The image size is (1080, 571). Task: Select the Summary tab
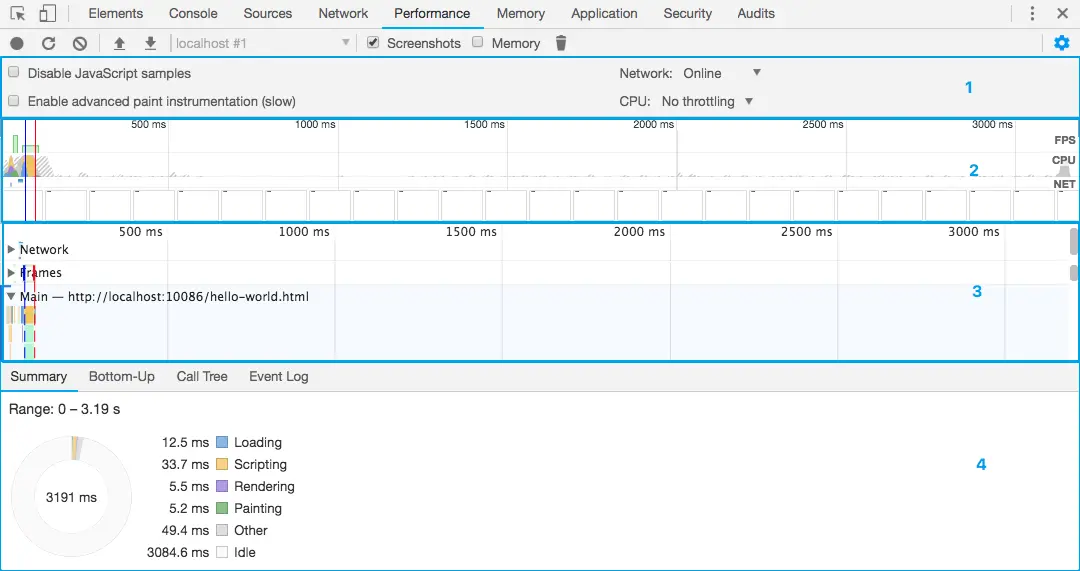click(x=39, y=377)
